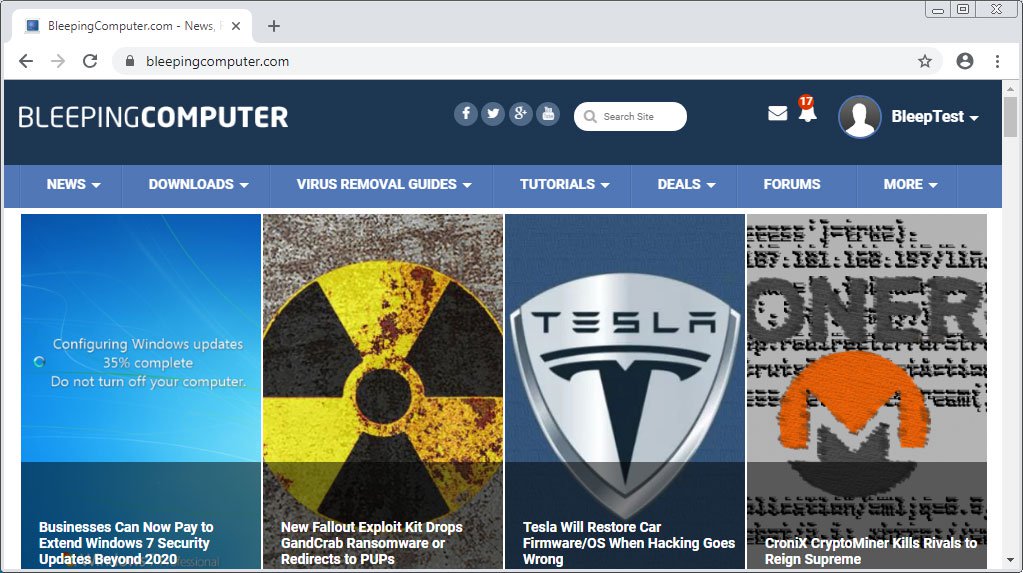1023x573 pixels.
Task: Click the YouTube channel icon
Action: [547, 114]
